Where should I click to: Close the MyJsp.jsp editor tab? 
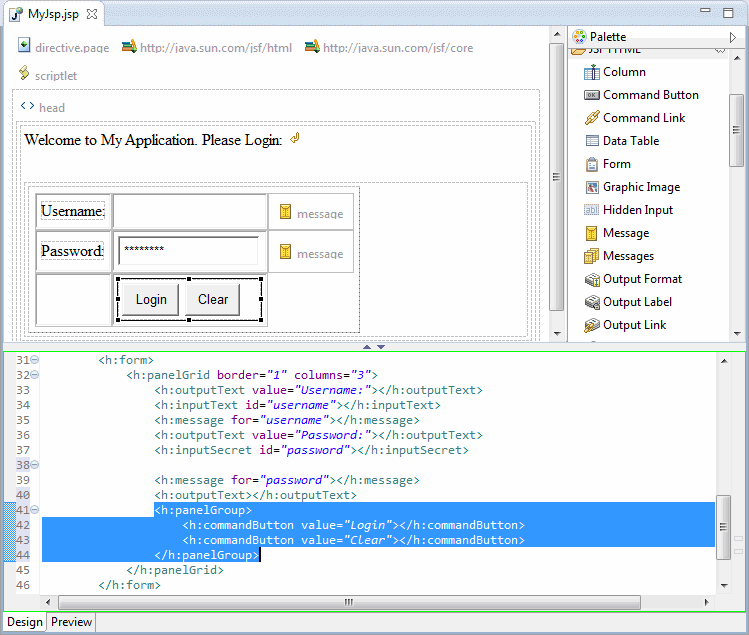click(91, 15)
